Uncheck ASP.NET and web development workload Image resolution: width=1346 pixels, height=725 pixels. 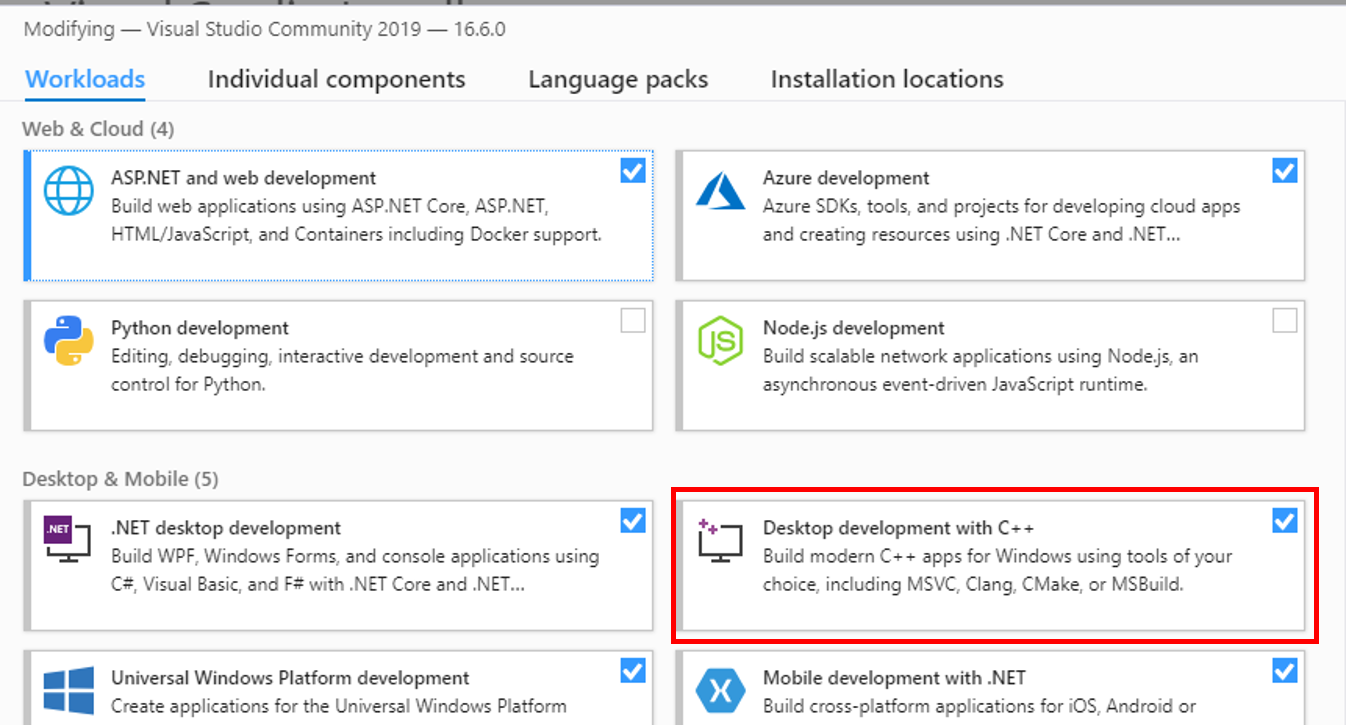coord(633,171)
